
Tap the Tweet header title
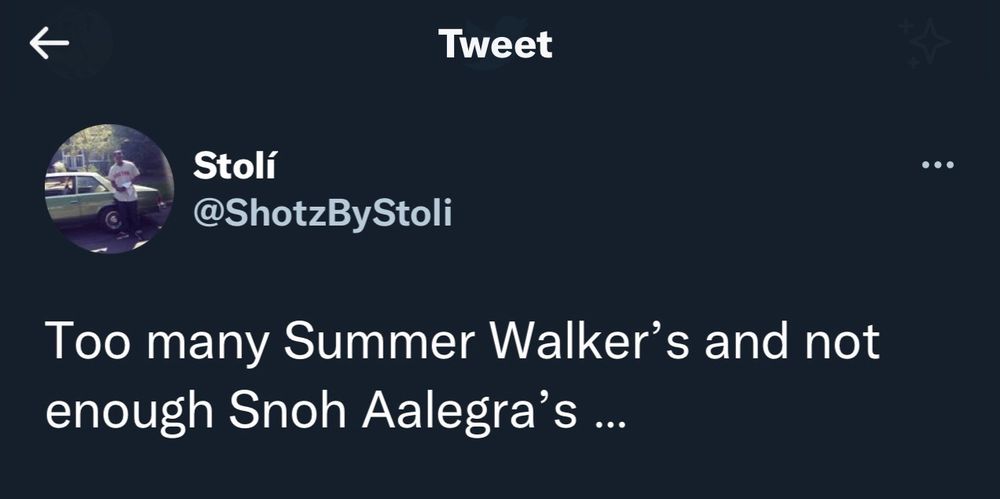pyautogui.click(x=496, y=45)
